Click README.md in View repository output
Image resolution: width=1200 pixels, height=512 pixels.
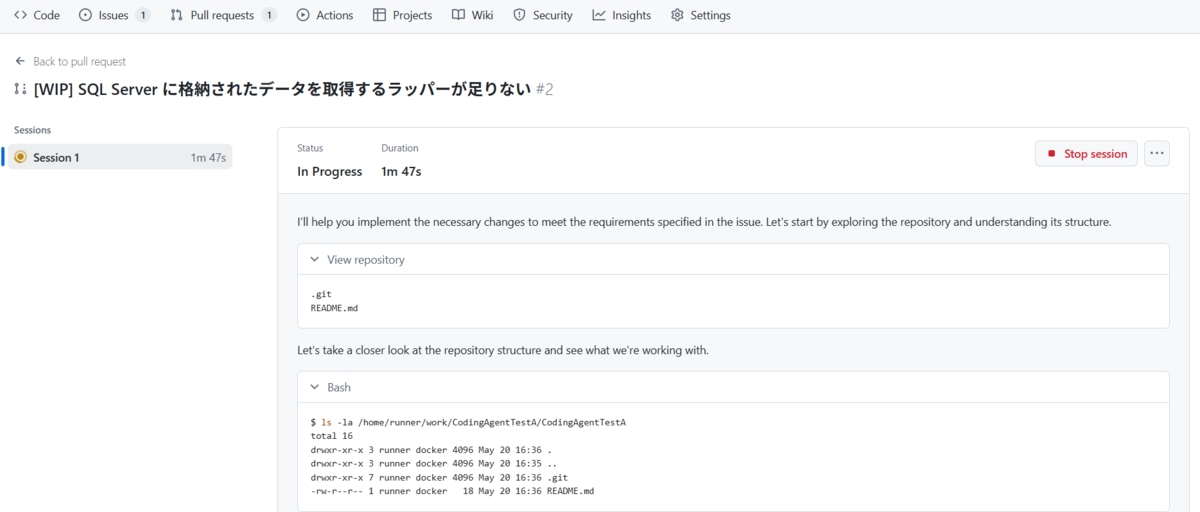[334, 308]
